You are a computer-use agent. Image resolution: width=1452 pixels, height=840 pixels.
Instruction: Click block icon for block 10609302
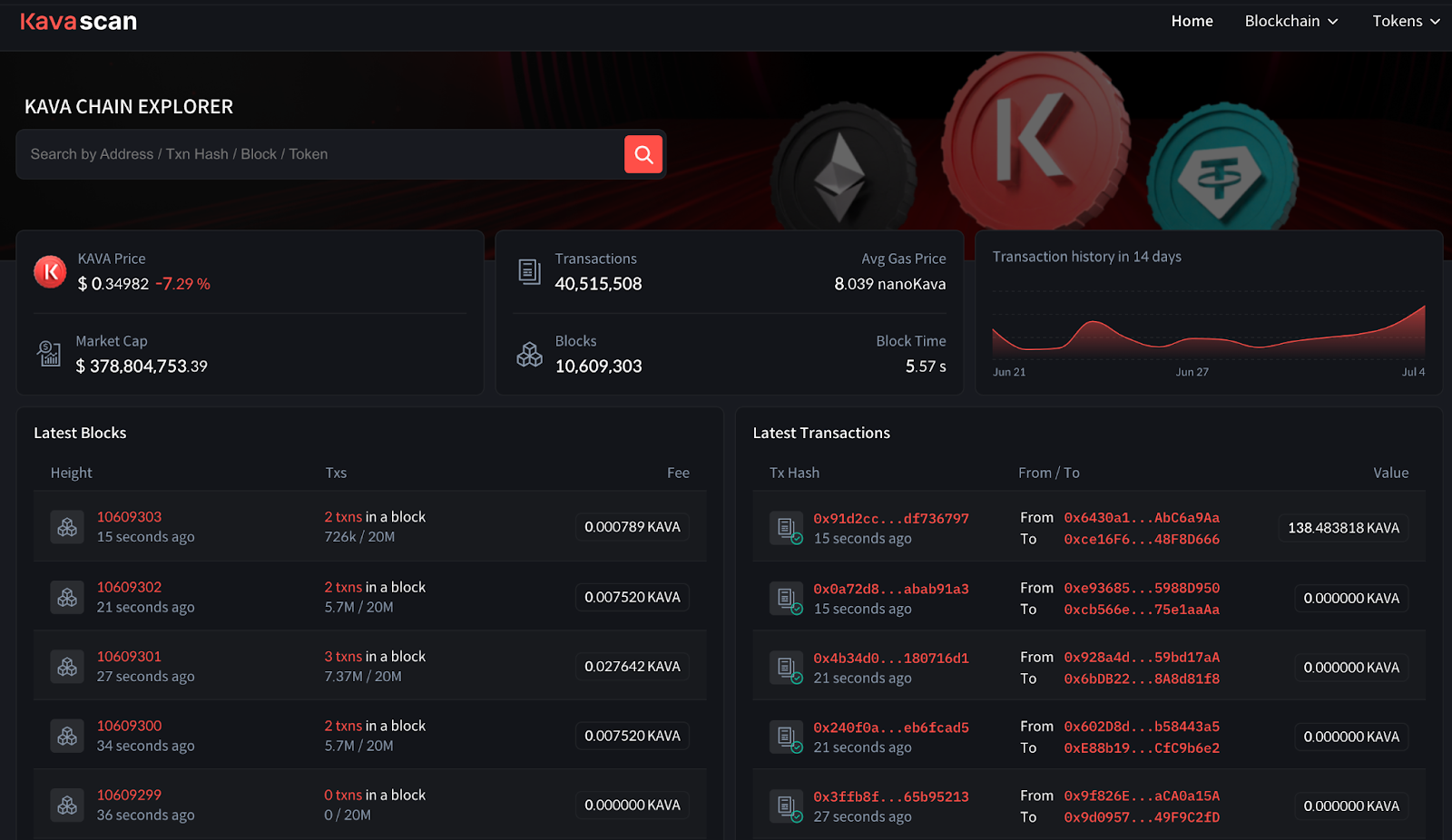pos(67,597)
